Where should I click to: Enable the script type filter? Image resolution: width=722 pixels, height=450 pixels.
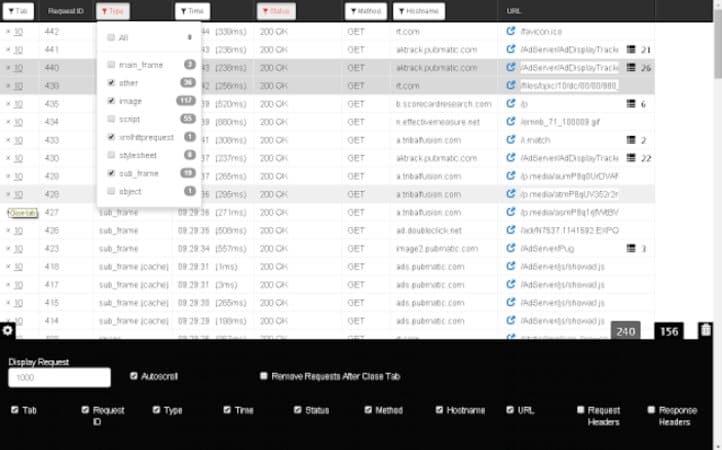[111, 119]
